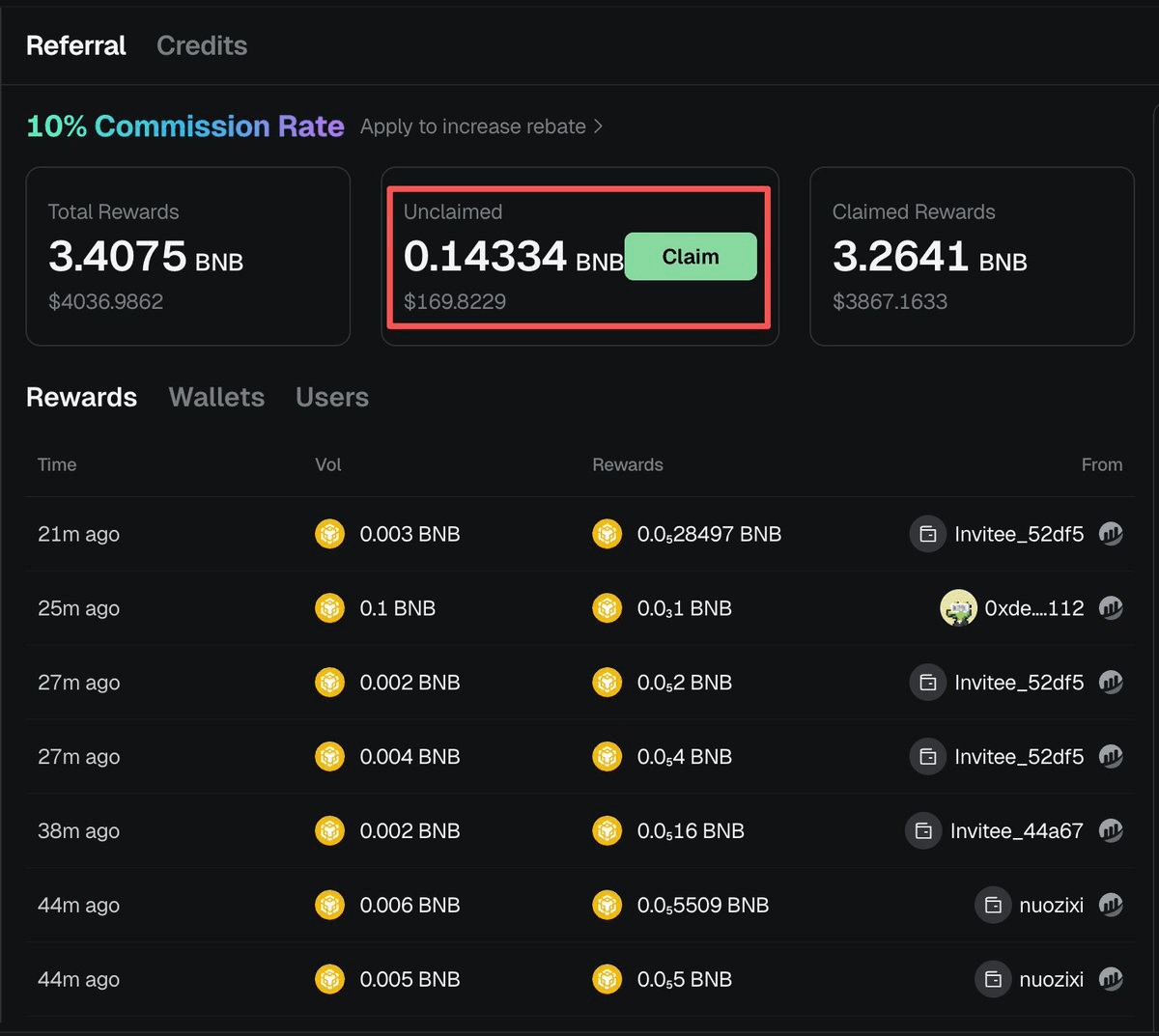The image size is (1159, 1036).
Task: Click the BNB coin icon beside 0.1 BNB volume
Action: [329, 608]
